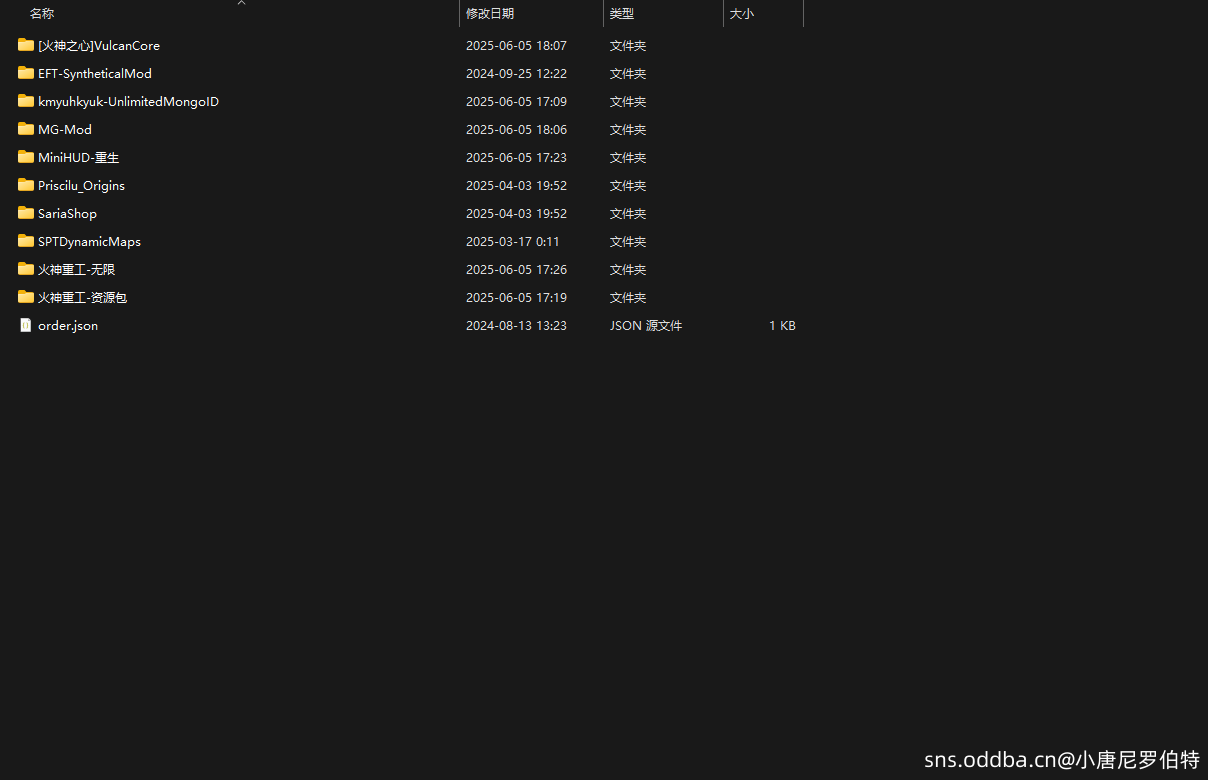The height and width of the screenshot is (780, 1208).
Task: Click 文件夹 type in the SariaShop row
Action: (628, 213)
